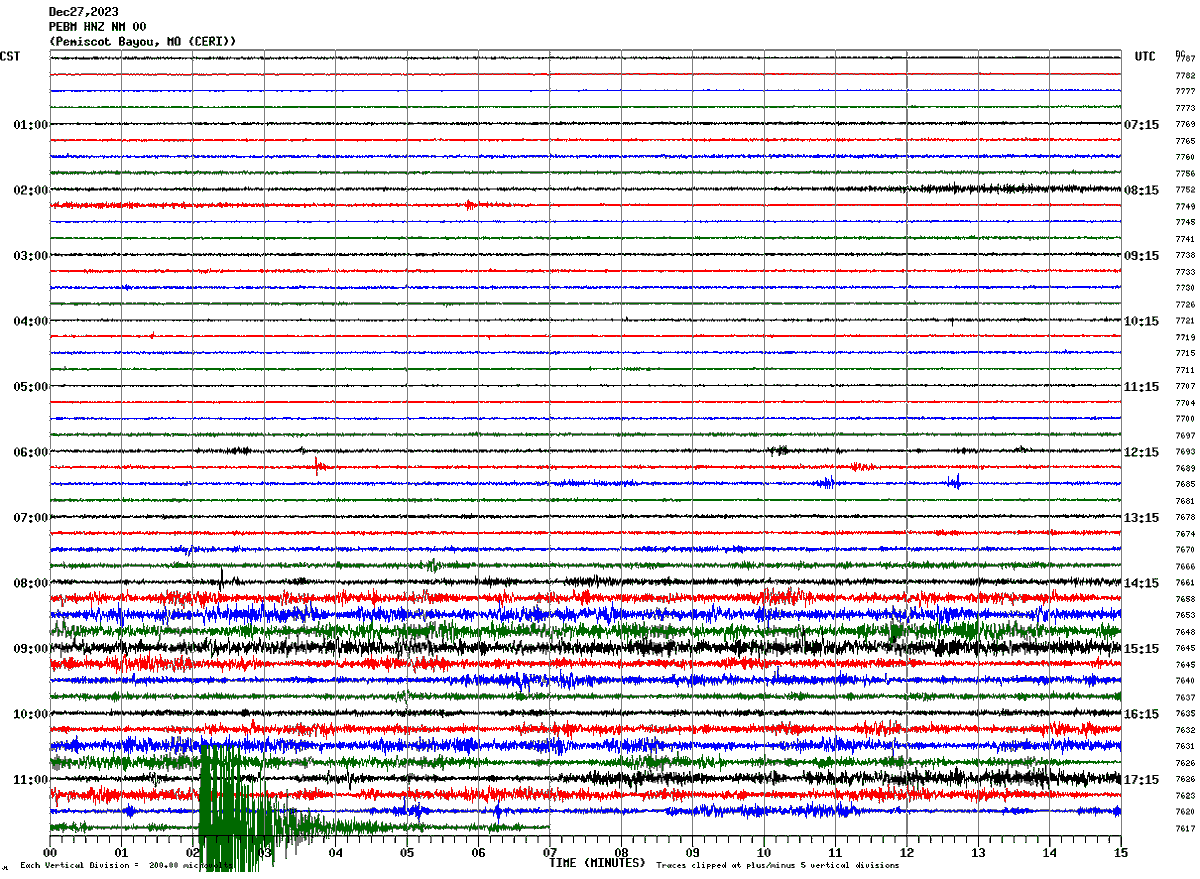
Task: Click minute tick label '06' on time axis
Action: click(x=478, y=853)
